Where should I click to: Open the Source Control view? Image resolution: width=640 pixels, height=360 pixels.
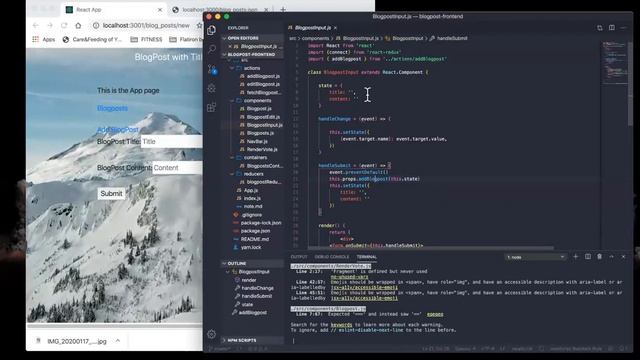click(x=212, y=69)
